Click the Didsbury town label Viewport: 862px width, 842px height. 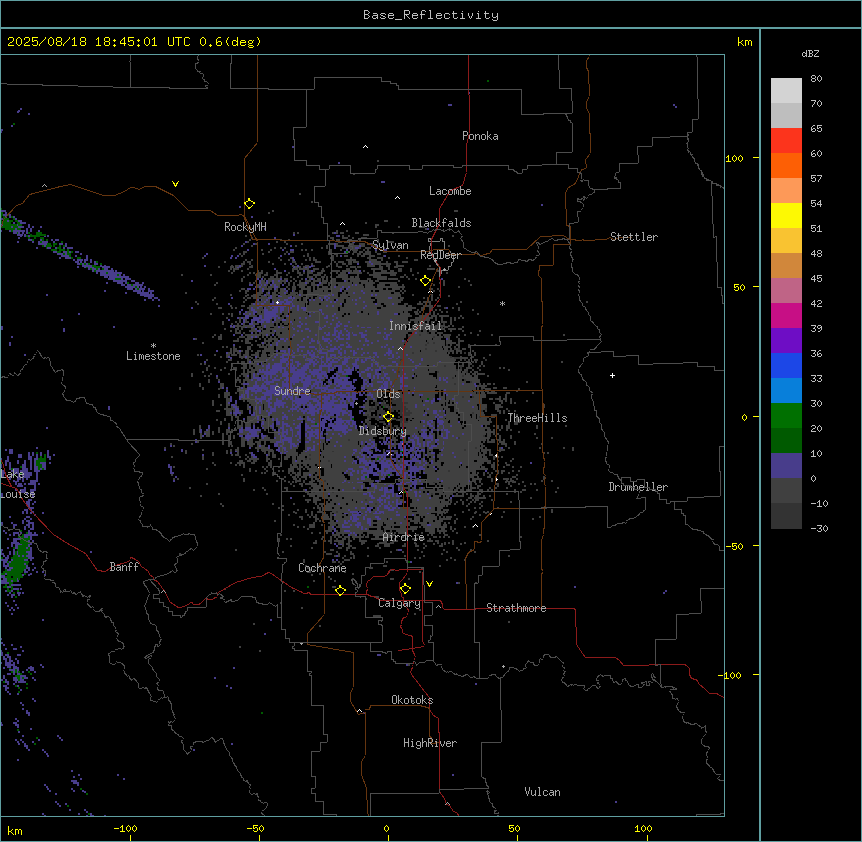pos(383,431)
